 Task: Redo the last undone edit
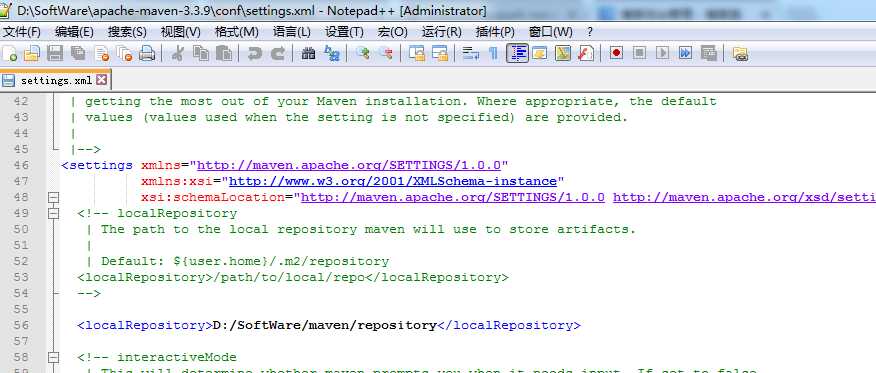(278, 54)
